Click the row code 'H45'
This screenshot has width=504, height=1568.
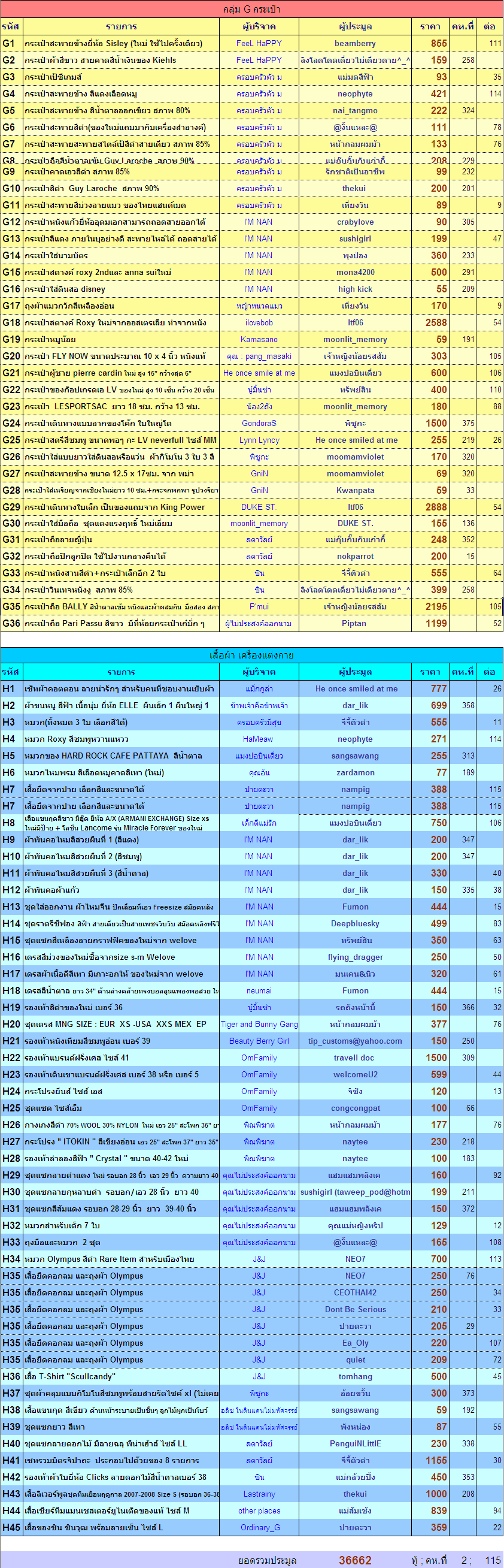11,1527
